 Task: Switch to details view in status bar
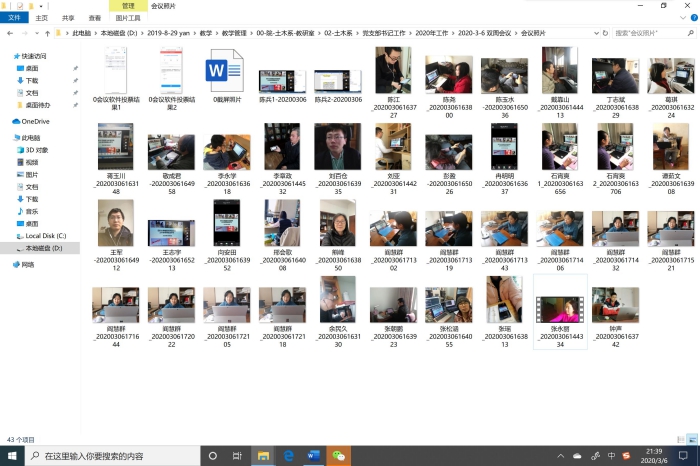(682, 439)
